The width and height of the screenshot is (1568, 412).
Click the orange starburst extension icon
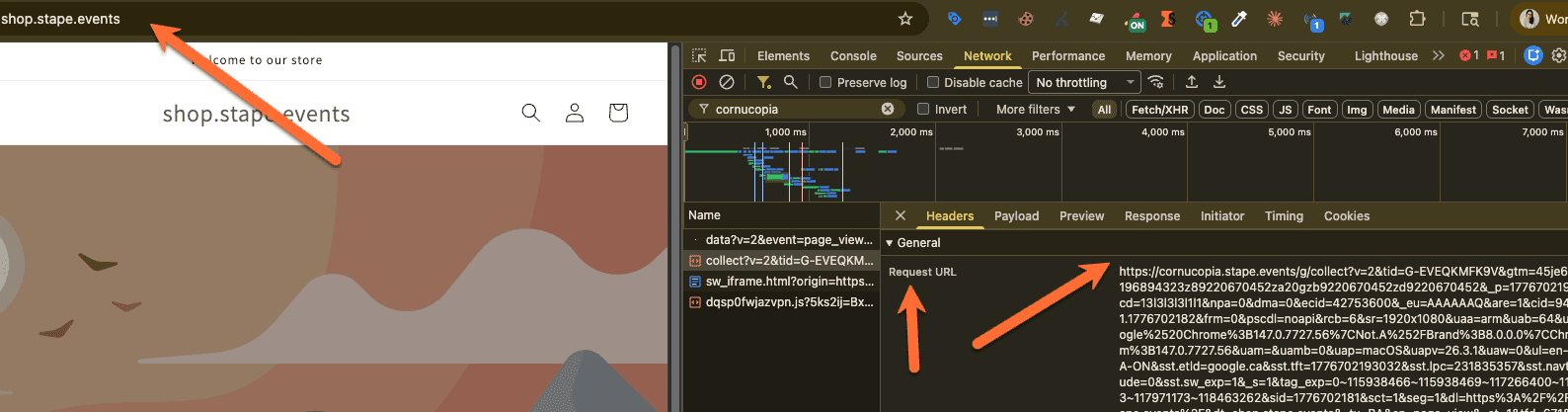1275,18
